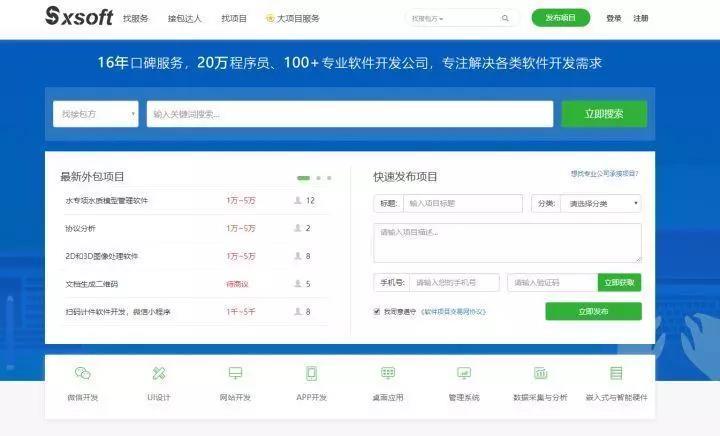Select the 嵌入式与智能硬件 icon
This screenshot has height=436, width=720.
[x=616, y=373]
